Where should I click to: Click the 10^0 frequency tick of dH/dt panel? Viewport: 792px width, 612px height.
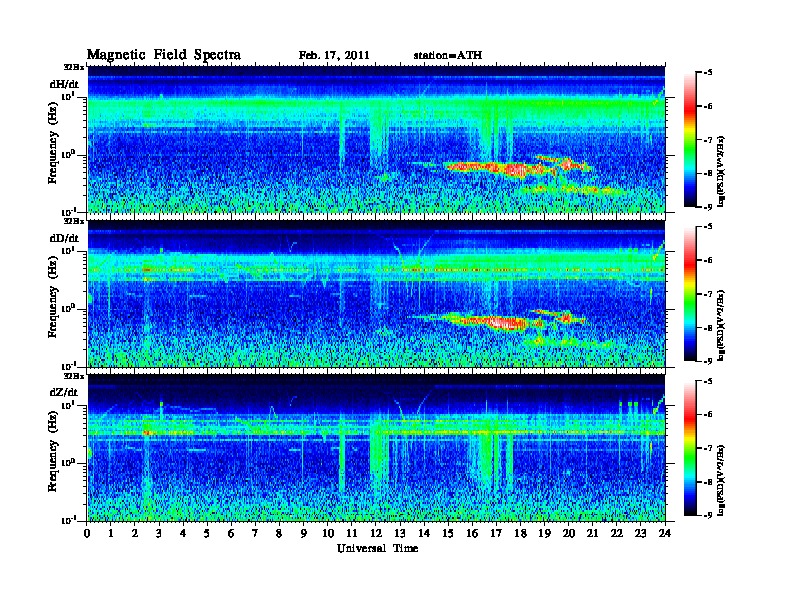pos(68,155)
